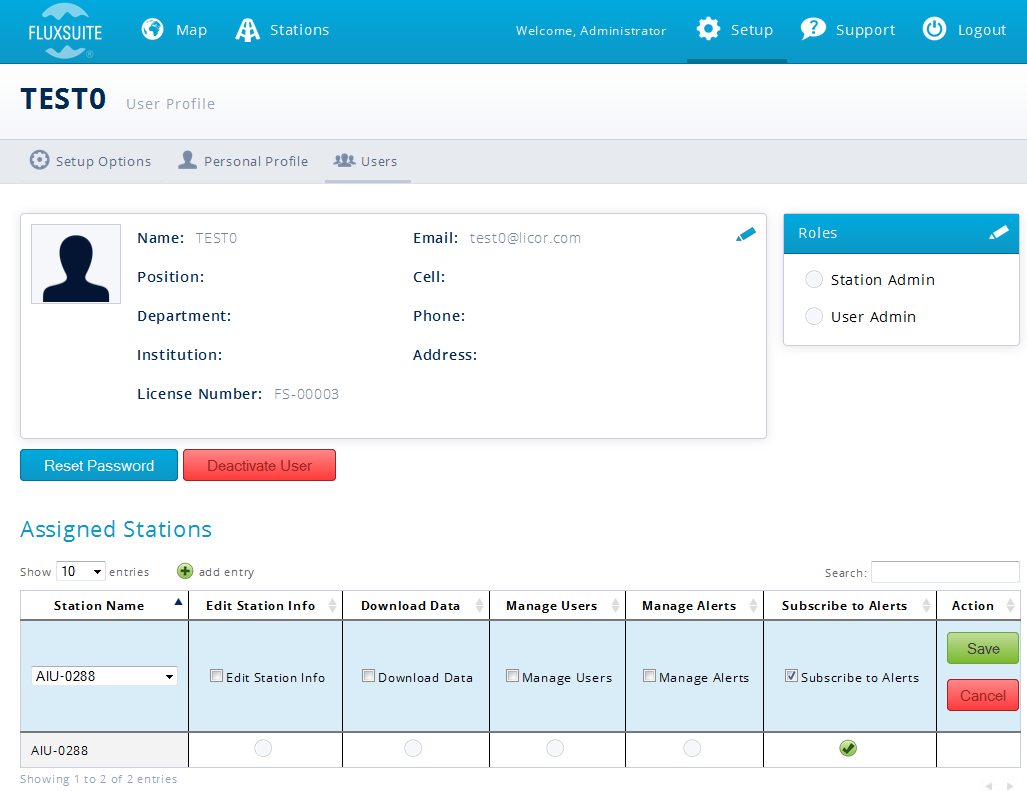Click the Roles panel header
This screenshot has height=791, width=1027.
click(901, 233)
